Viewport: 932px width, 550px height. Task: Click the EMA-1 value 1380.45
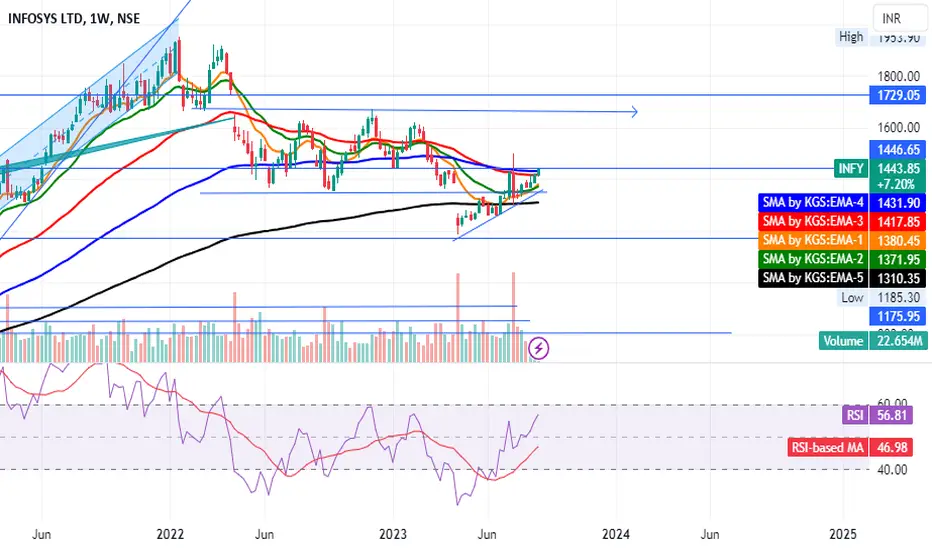click(898, 240)
